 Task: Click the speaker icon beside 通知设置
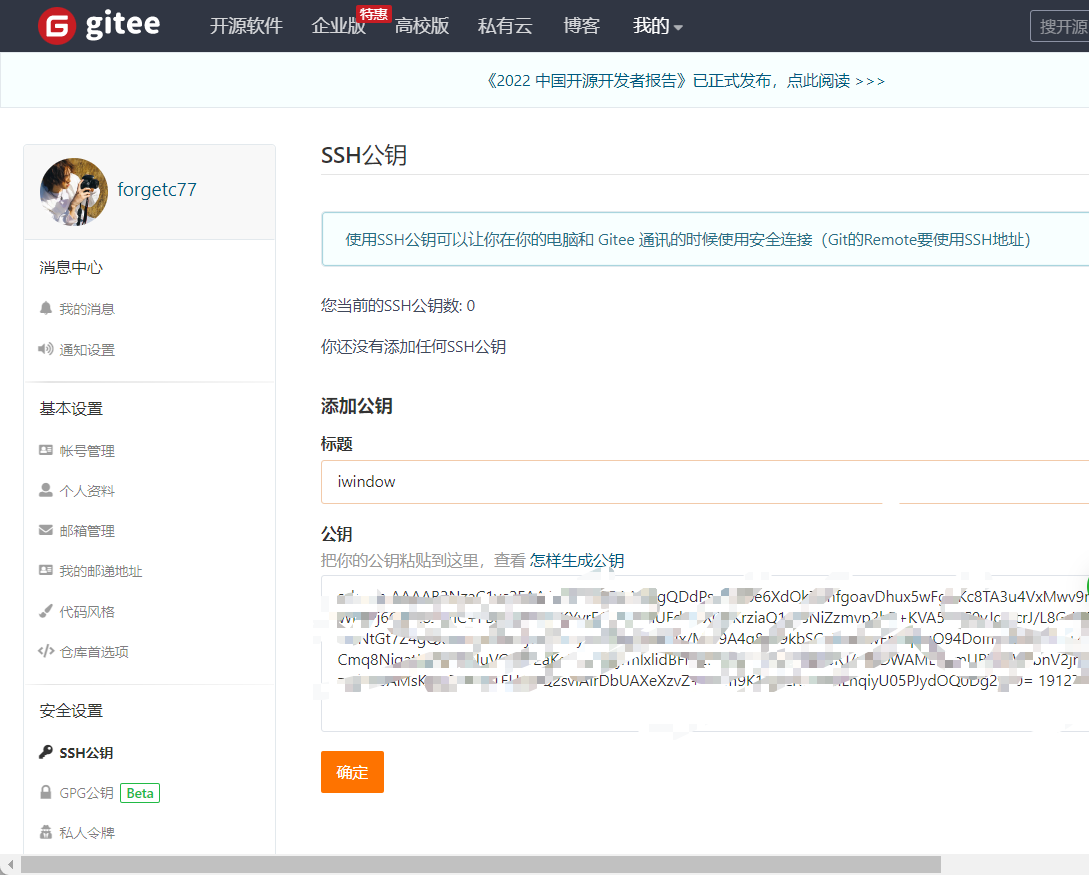point(46,349)
